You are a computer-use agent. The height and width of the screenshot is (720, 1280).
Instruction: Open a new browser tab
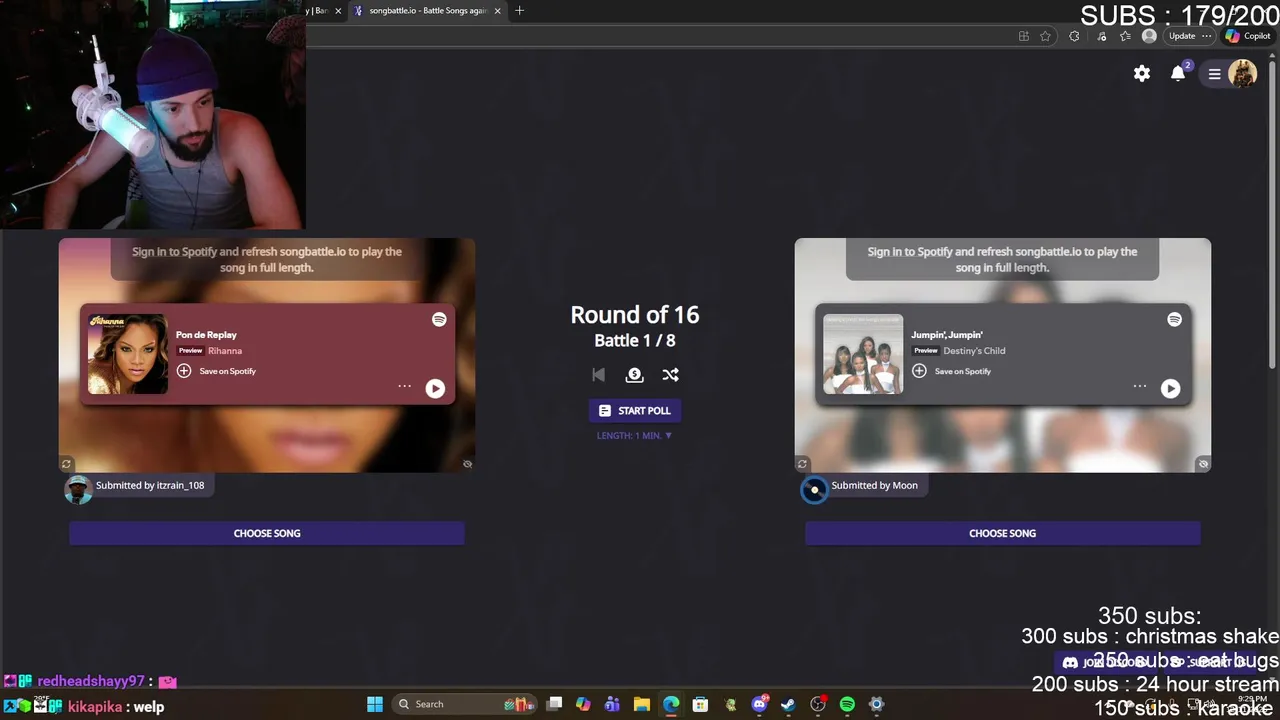(x=519, y=11)
